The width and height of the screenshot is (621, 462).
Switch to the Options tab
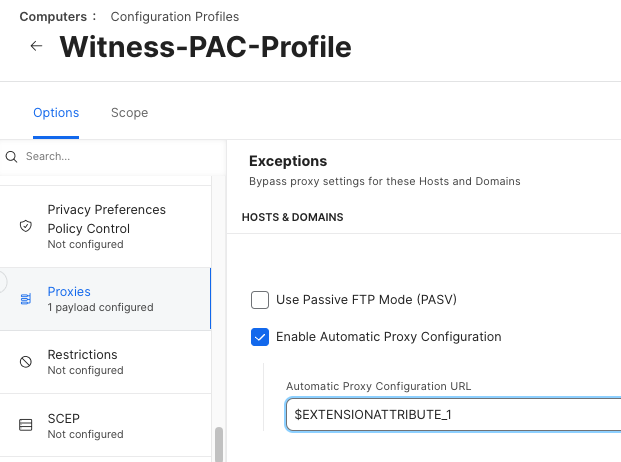pos(56,113)
